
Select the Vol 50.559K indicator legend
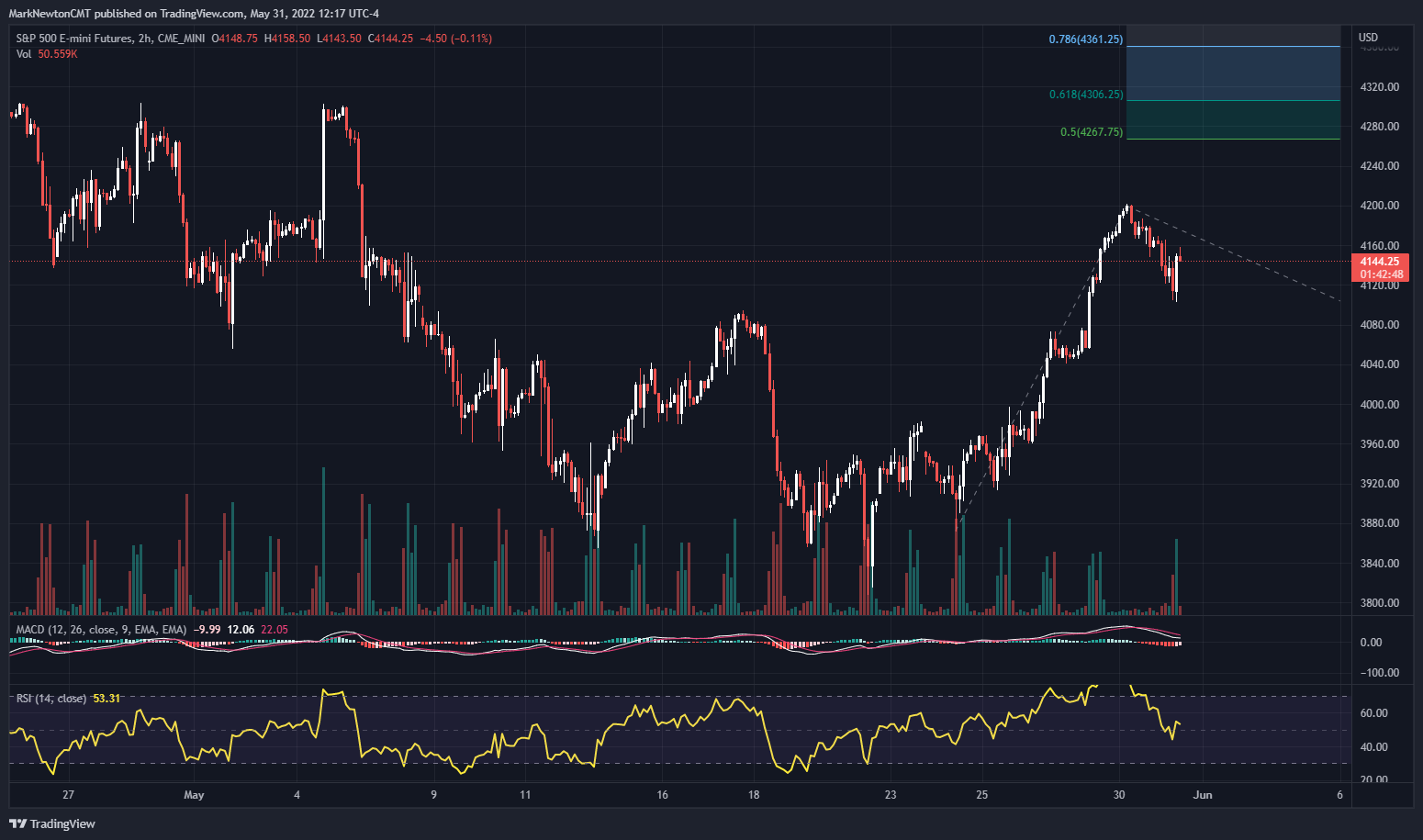pyautogui.click(x=47, y=54)
